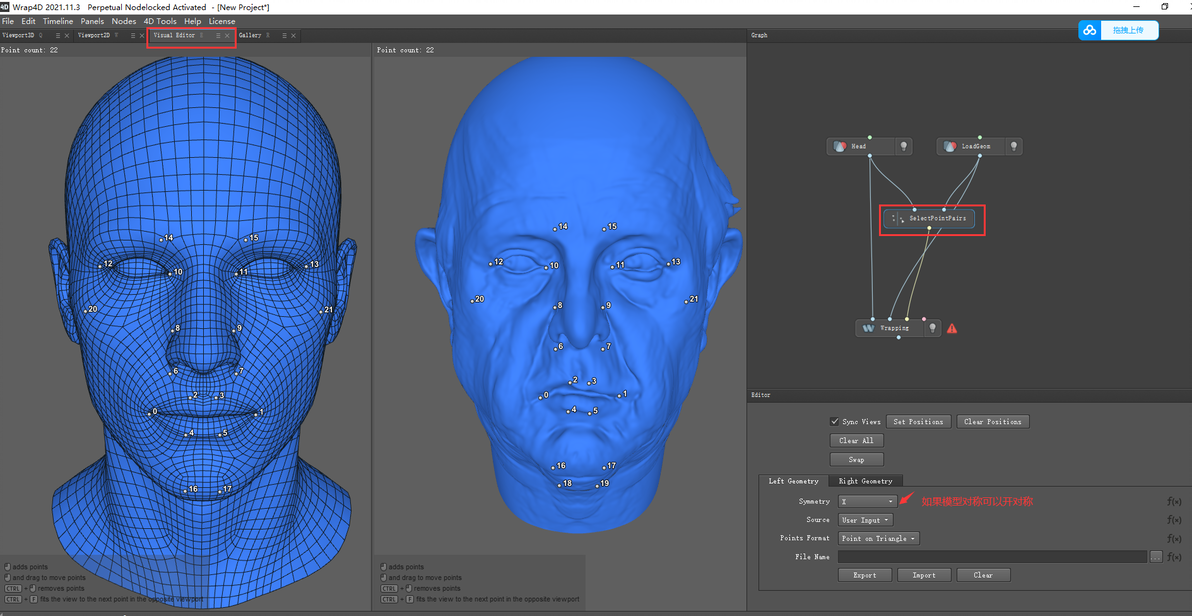Screen dimensions: 1192x616
Task: Toggle the lightbulb on the Head node
Action: tap(904, 146)
